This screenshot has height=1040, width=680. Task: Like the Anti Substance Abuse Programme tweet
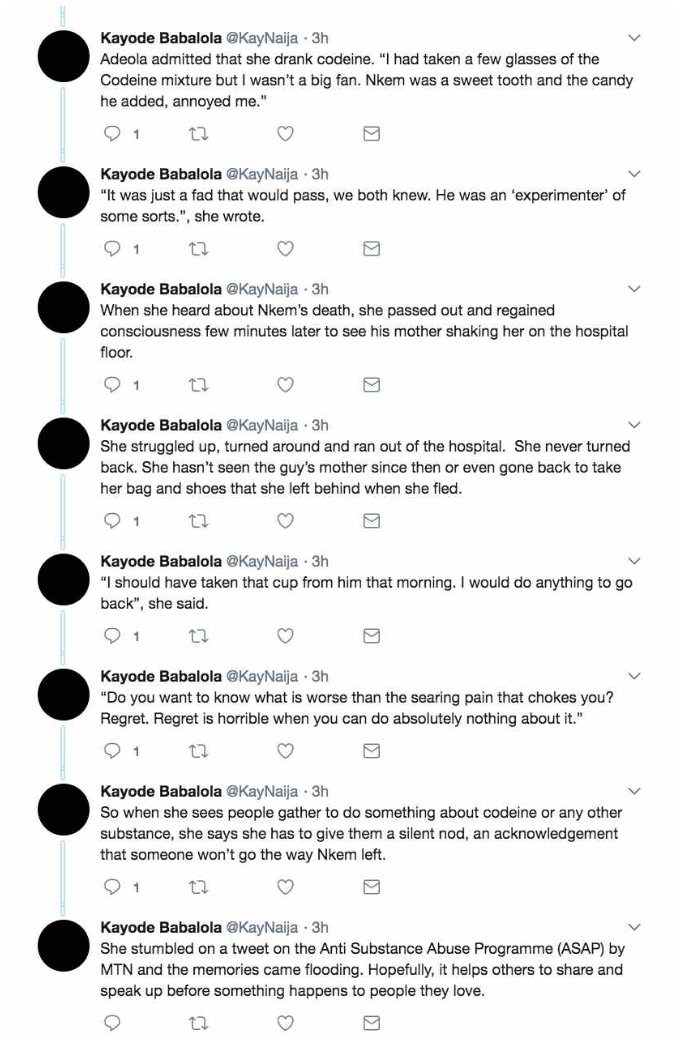click(x=285, y=1023)
